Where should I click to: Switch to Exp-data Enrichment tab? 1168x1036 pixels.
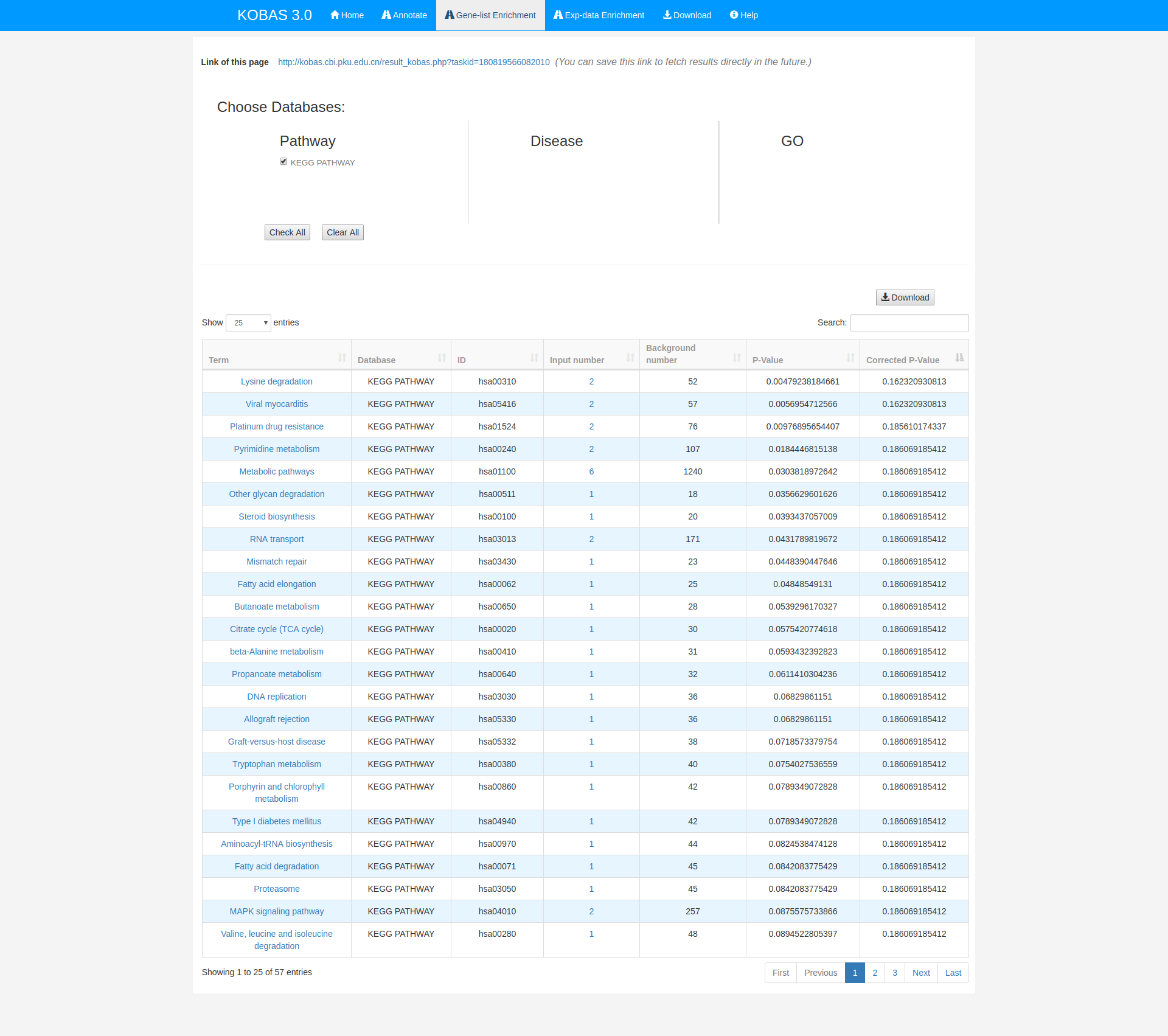[x=599, y=15]
